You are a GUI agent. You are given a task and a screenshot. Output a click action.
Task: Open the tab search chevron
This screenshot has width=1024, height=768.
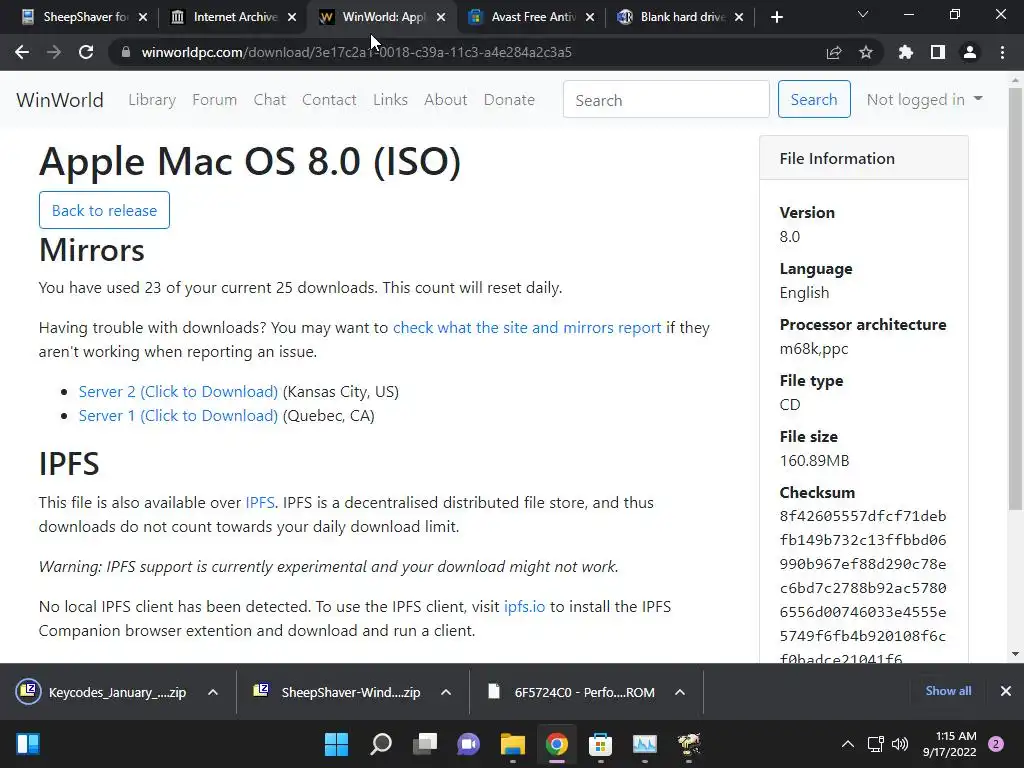pos(863,14)
